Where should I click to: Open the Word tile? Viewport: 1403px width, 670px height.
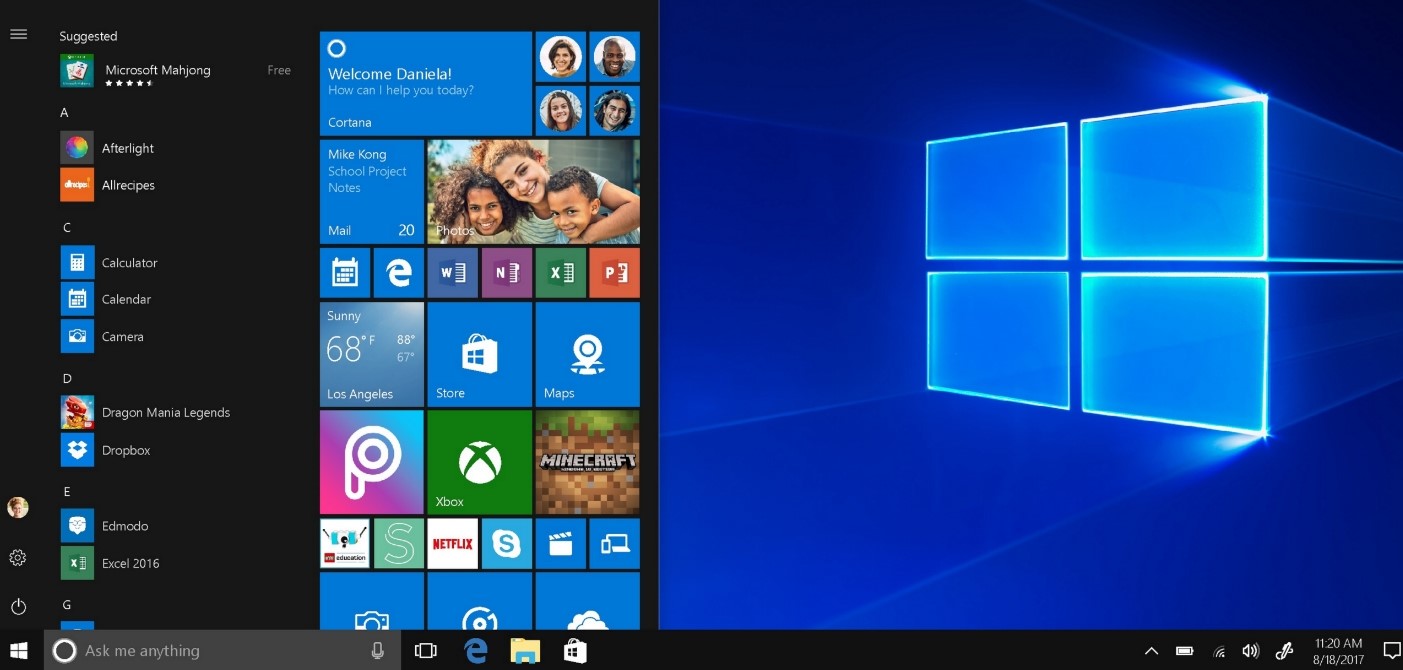(452, 273)
